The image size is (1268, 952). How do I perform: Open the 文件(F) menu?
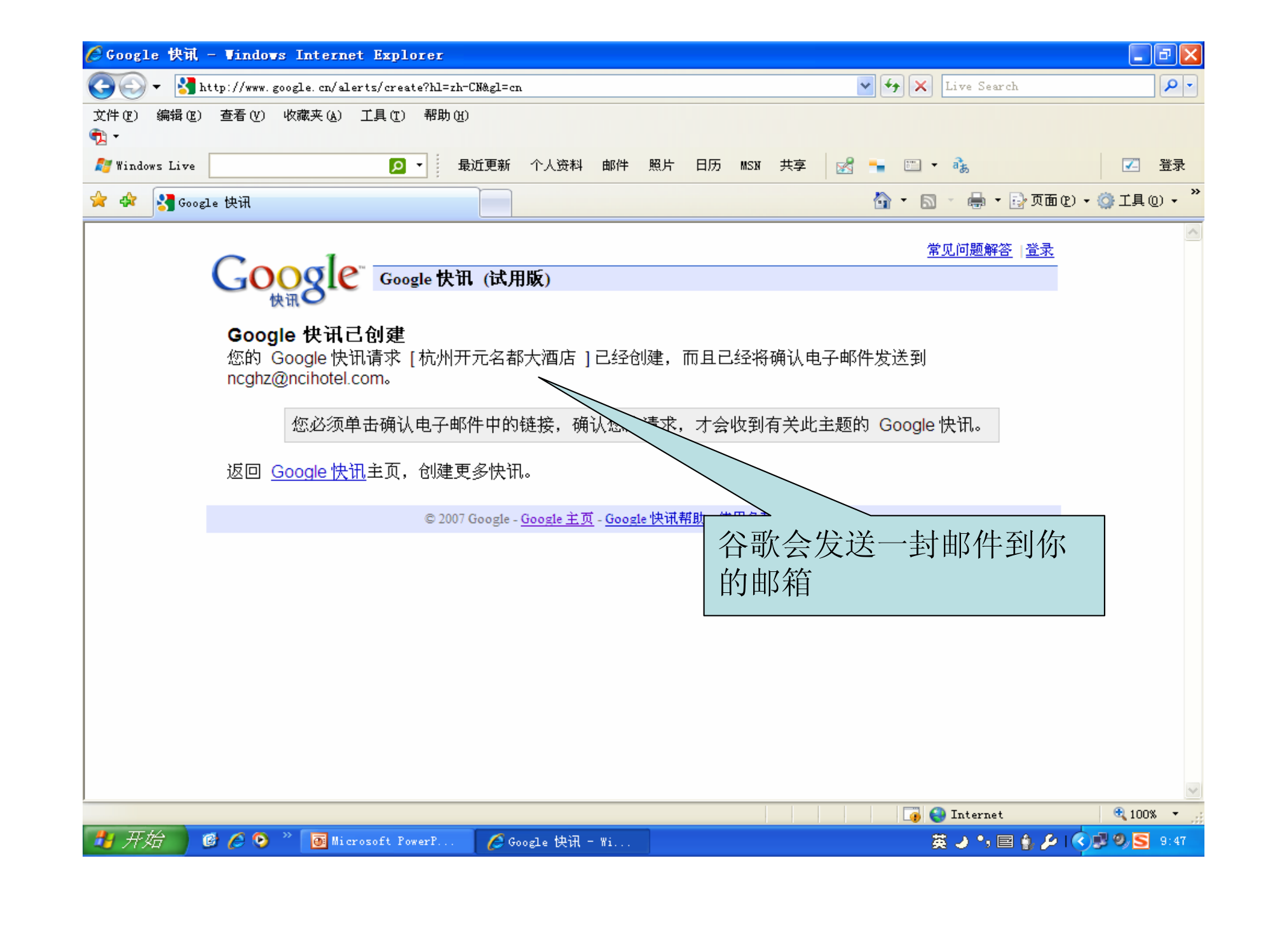[115, 116]
